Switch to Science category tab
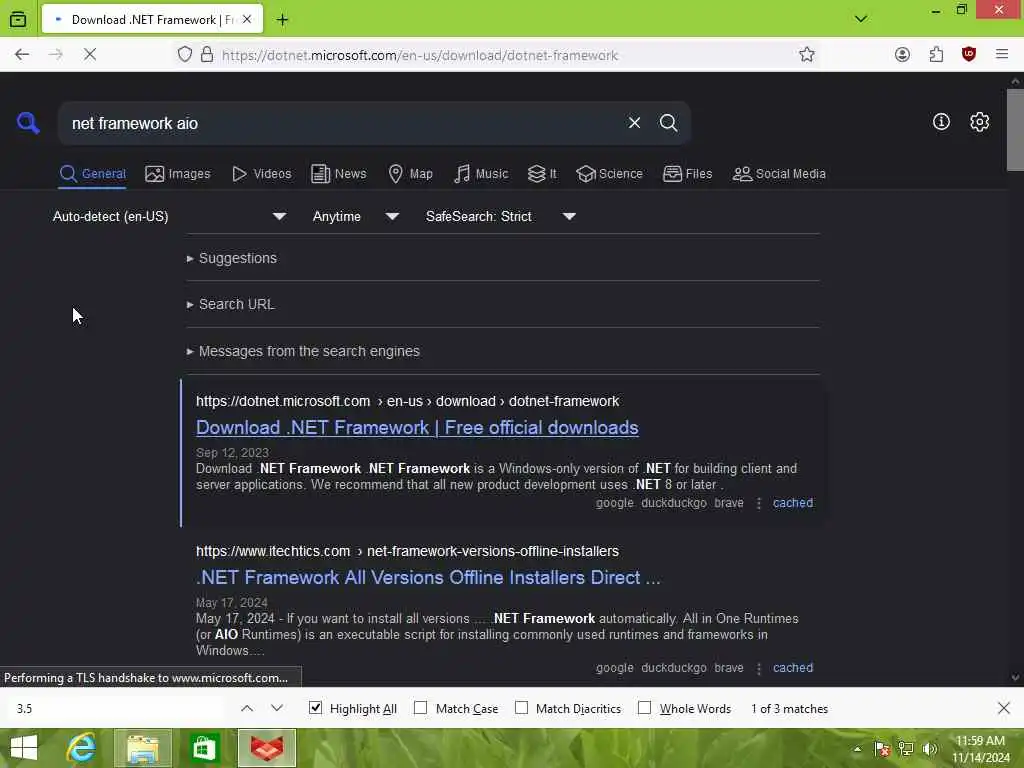The height and width of the screenshot is (768, 1024). click(609, 174)
